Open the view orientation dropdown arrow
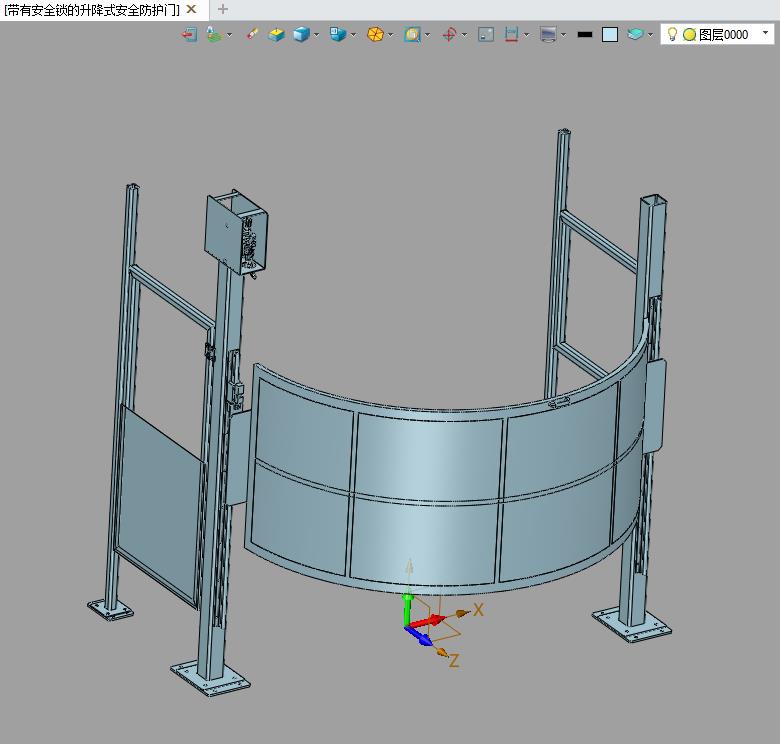780x744 pixels. click(x=353, y=35)
